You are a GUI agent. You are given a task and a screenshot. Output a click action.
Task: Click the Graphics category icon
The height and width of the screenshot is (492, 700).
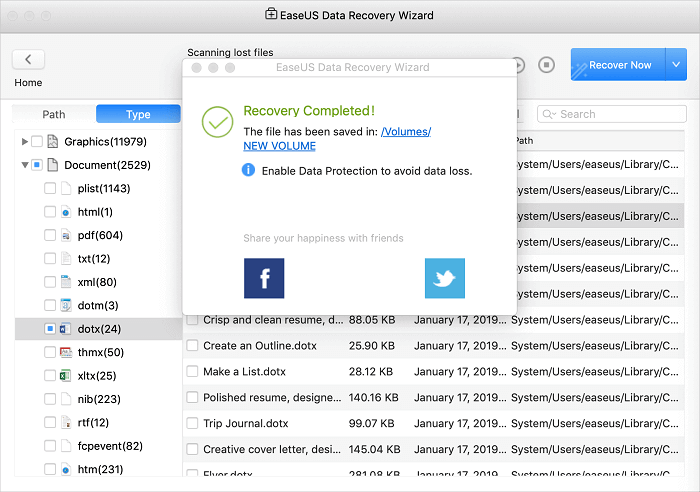pos(53,142)
